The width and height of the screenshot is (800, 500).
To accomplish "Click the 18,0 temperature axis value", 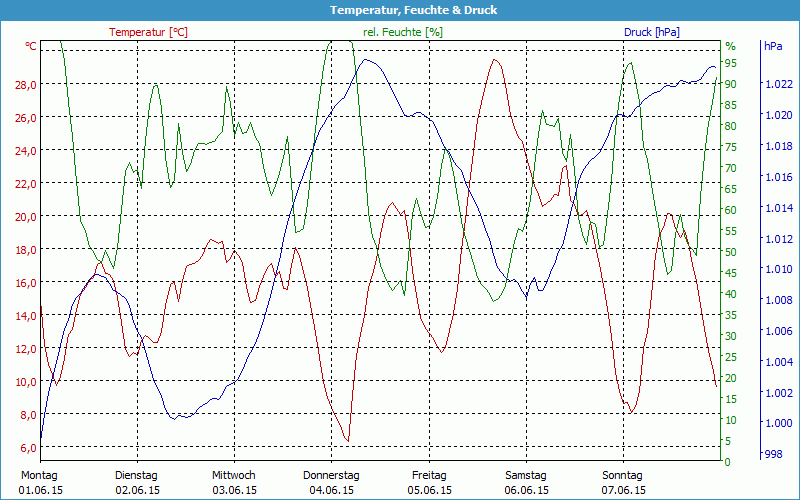I will pyautogui.click(x=26, y=249).
